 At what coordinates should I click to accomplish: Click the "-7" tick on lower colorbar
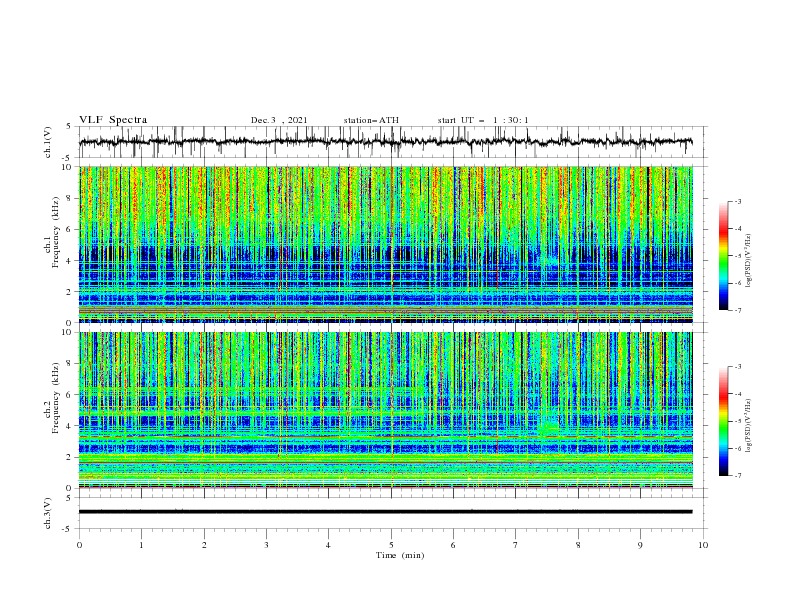pyautogui.click(x=737, y=476)
